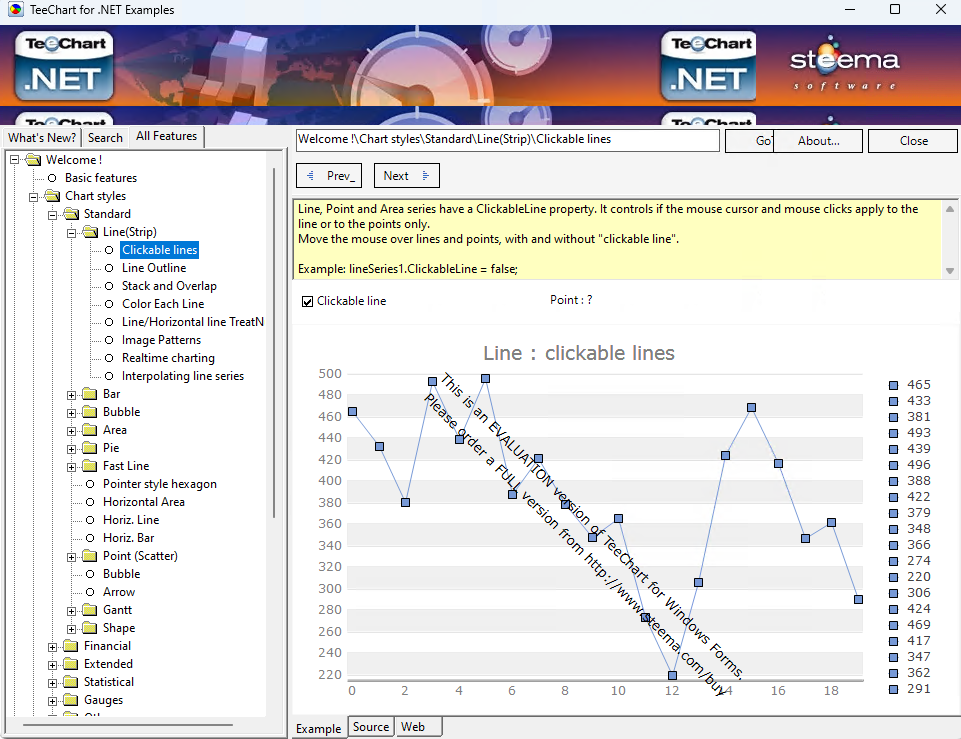This screenshot has width=961, height=739.
Task: Select the Pointer style hexagon item
Action: click(x=159, y=484)
